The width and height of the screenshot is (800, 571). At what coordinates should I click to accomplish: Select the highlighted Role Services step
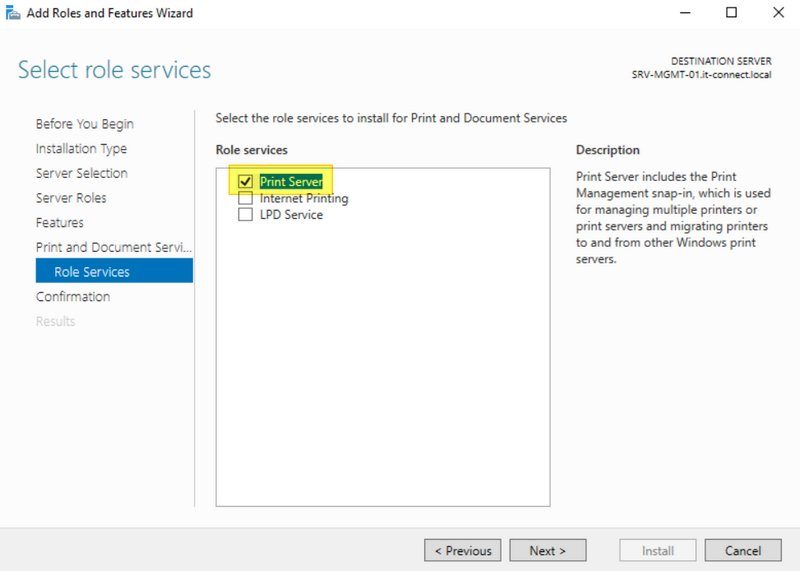92,271
